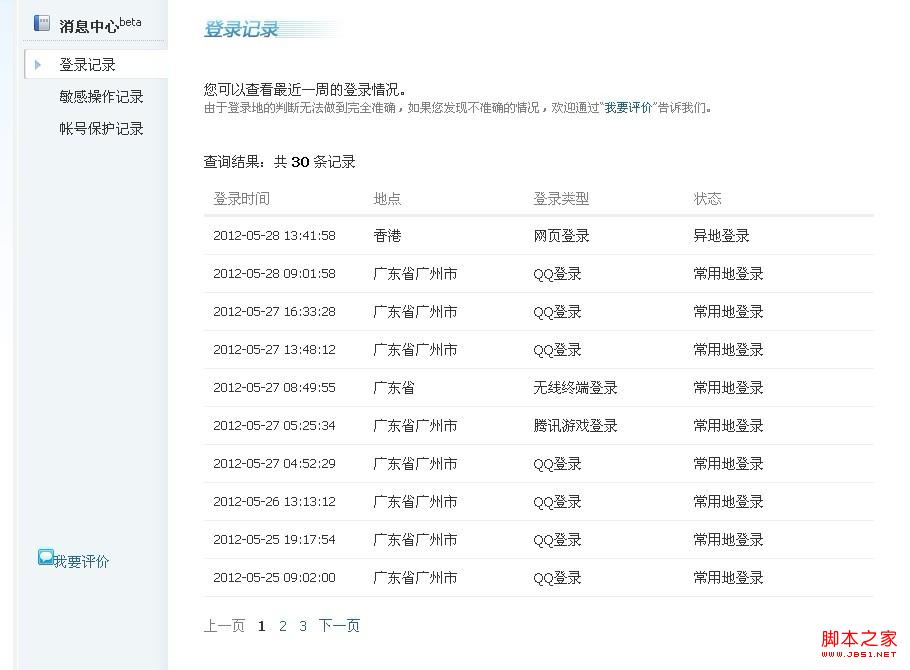Click 我要评价 link in the description text

(x=629, y=107)
